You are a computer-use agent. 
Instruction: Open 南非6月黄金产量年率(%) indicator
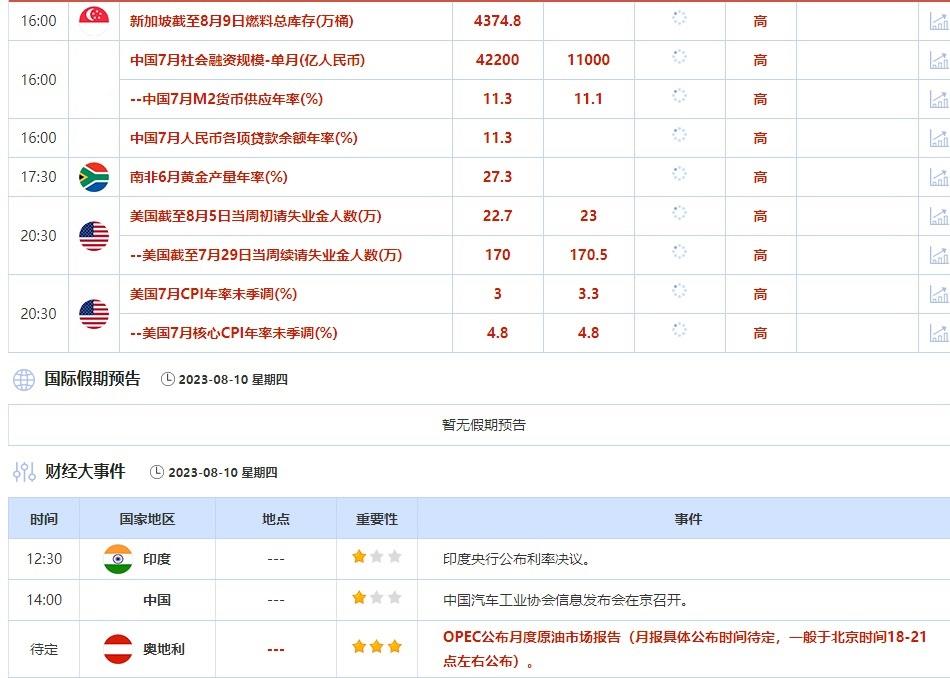208,177
